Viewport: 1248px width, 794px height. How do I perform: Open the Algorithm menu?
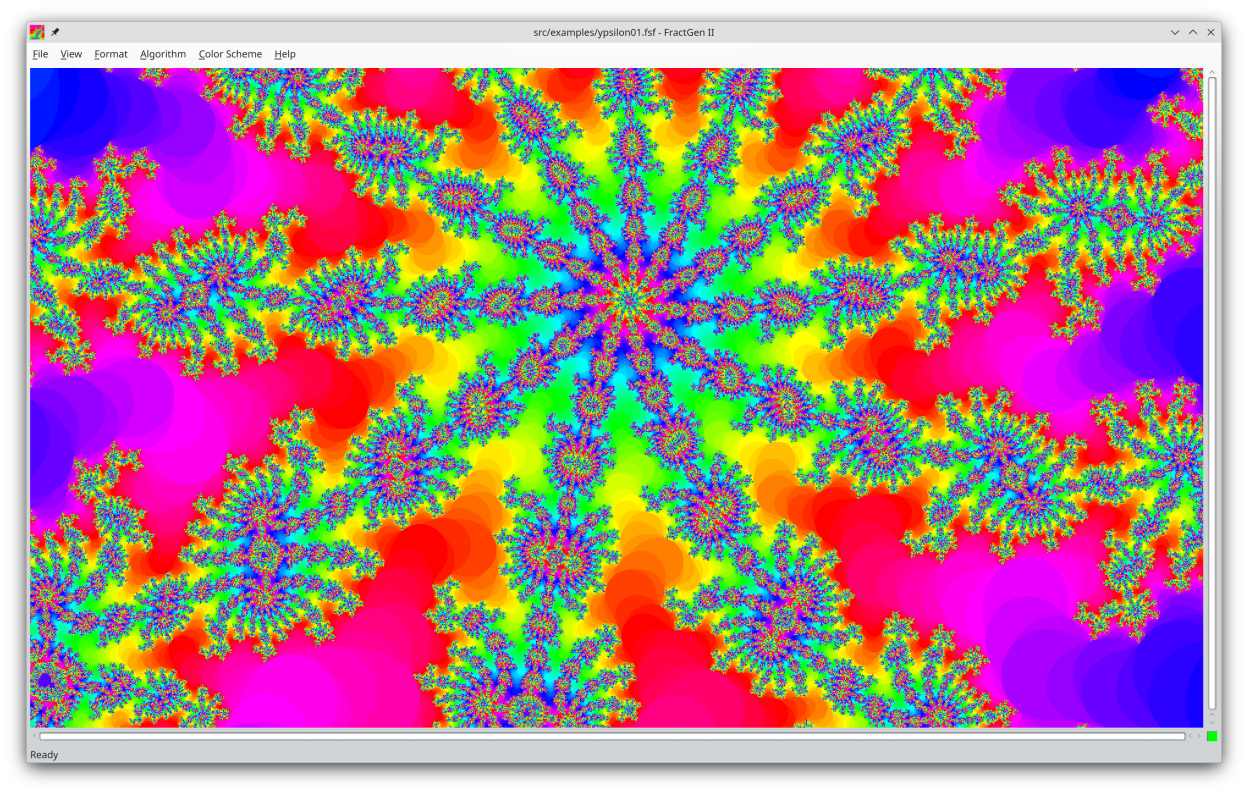pos(163,54)
